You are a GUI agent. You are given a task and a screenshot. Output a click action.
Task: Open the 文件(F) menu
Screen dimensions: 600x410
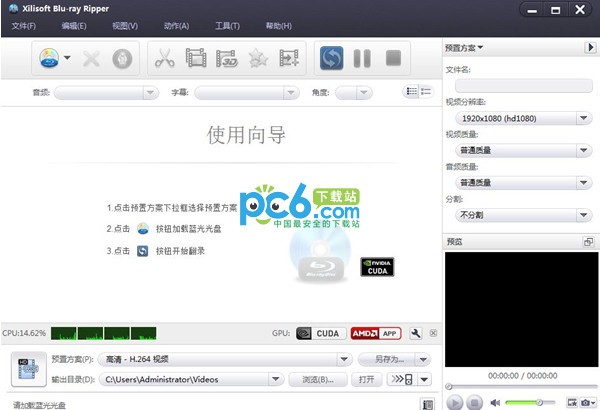point(24,26)
